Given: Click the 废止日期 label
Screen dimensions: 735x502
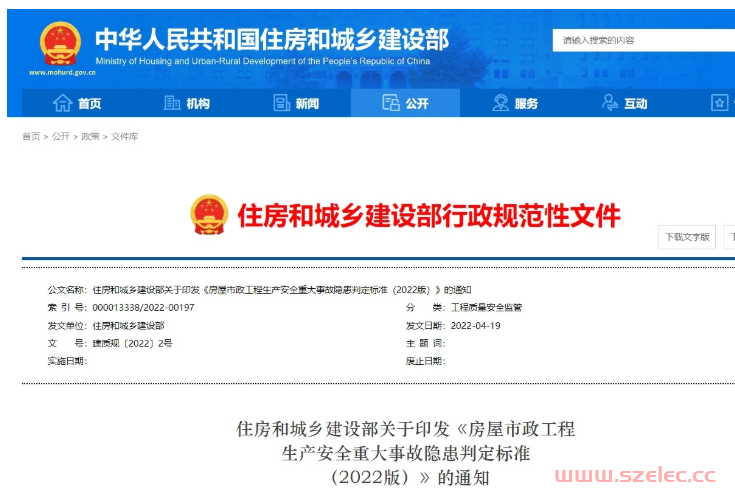Looking at the screenshot, I should click(x=425, y=361).
